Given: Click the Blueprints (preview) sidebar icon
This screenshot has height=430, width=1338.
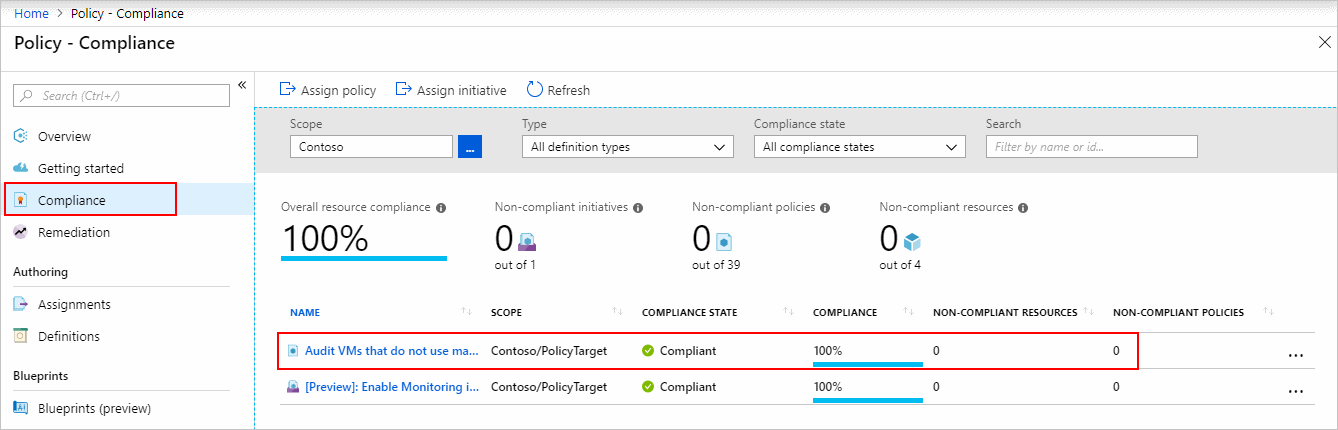Looking at the screenshot, I should coord(21,408).
